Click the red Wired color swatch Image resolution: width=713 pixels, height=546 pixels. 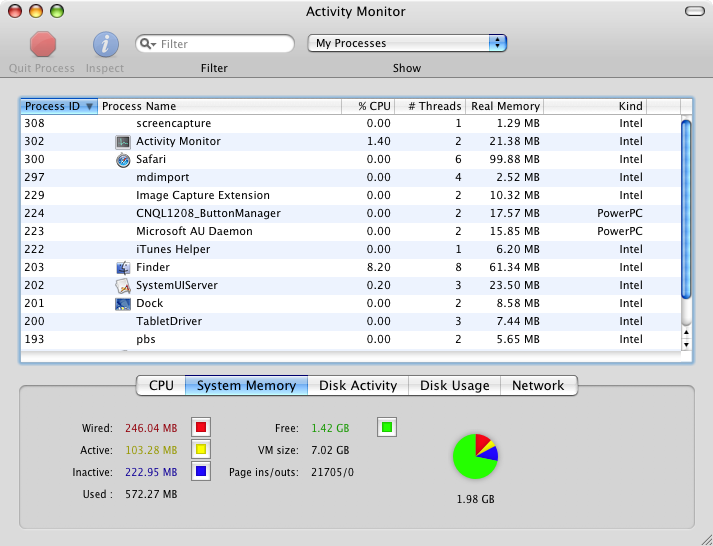(201, 427)
